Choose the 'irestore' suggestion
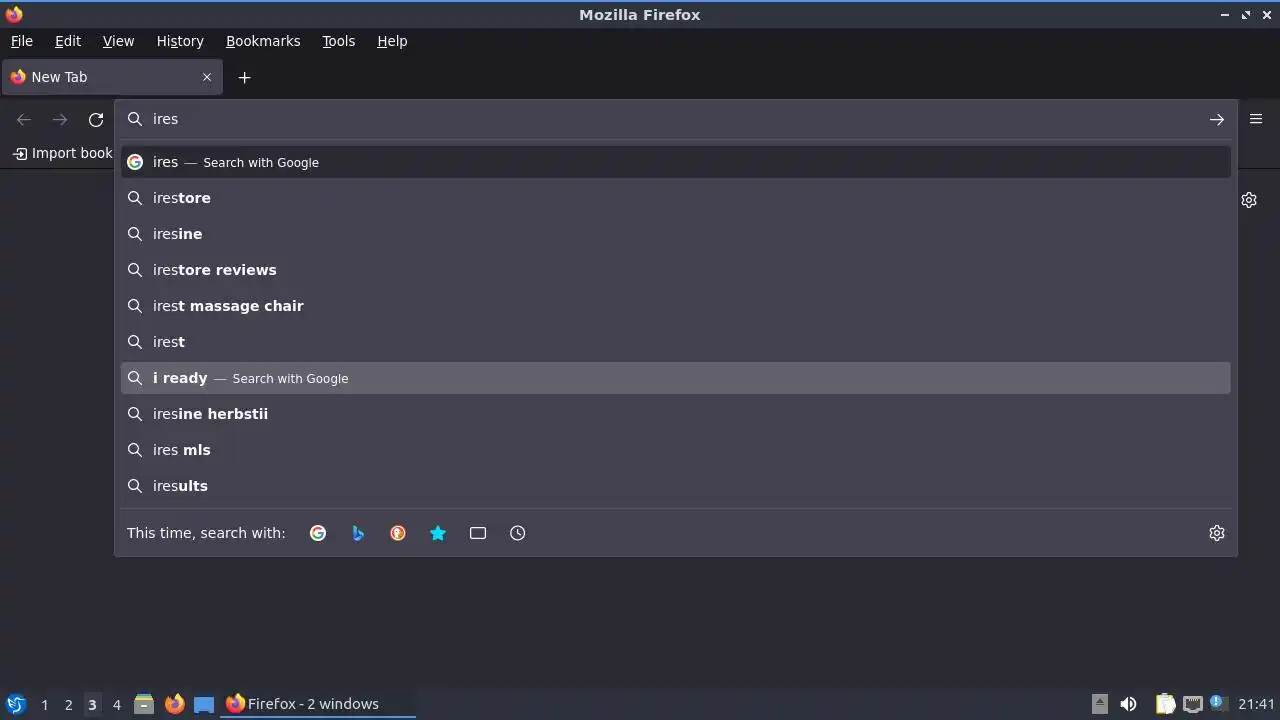The width and height of the screenshot is (1280, 720). point(676,198)
